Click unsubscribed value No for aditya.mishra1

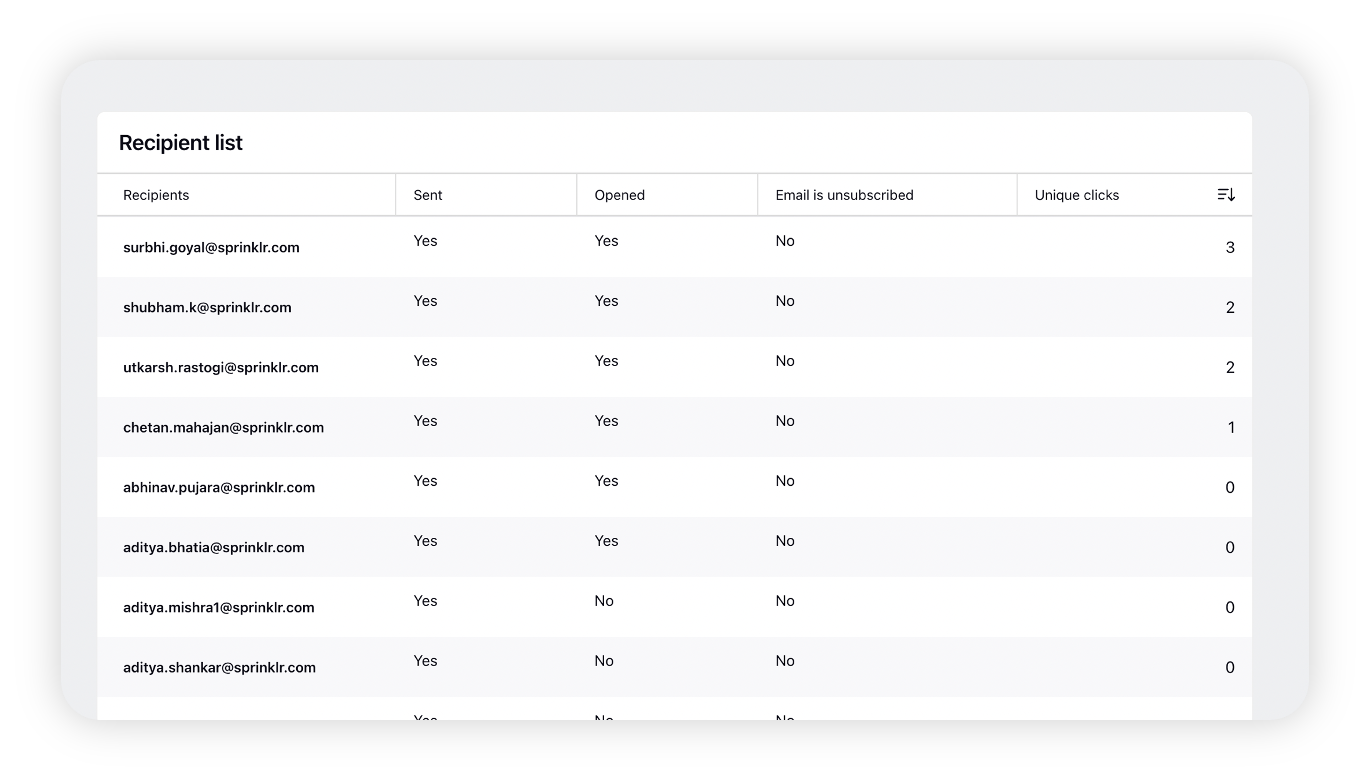[785, 601]
